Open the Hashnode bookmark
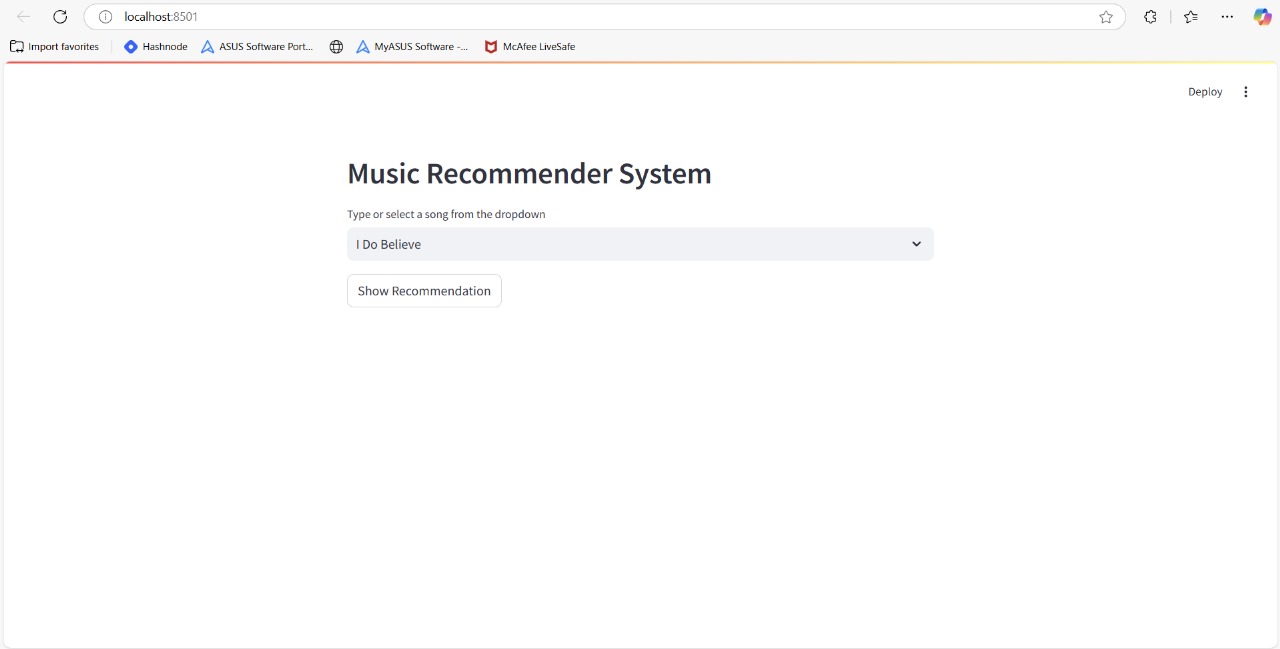 tap(156, 47)
